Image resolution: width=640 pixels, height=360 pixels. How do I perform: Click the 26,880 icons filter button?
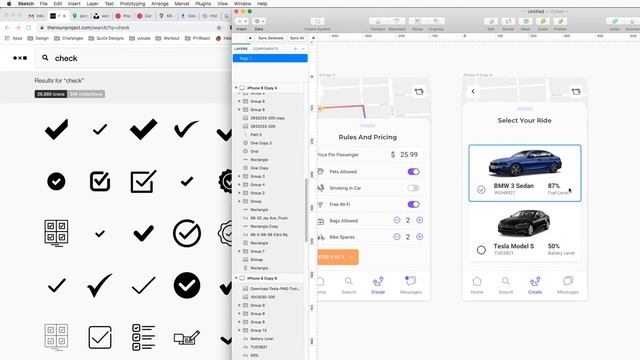[51, 94]
